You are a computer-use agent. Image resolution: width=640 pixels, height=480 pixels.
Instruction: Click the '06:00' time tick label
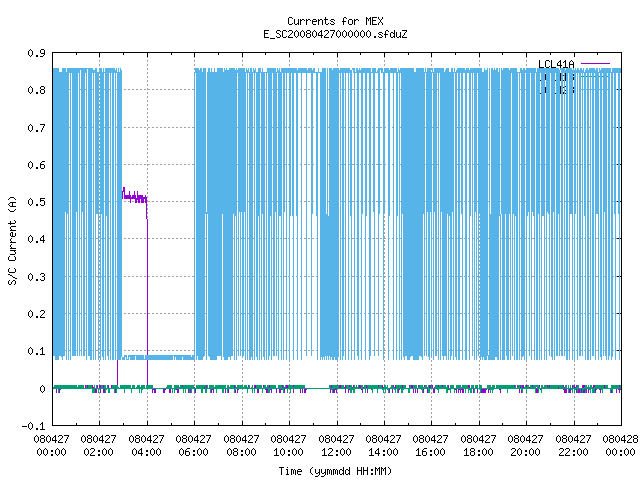click(193, 452)
